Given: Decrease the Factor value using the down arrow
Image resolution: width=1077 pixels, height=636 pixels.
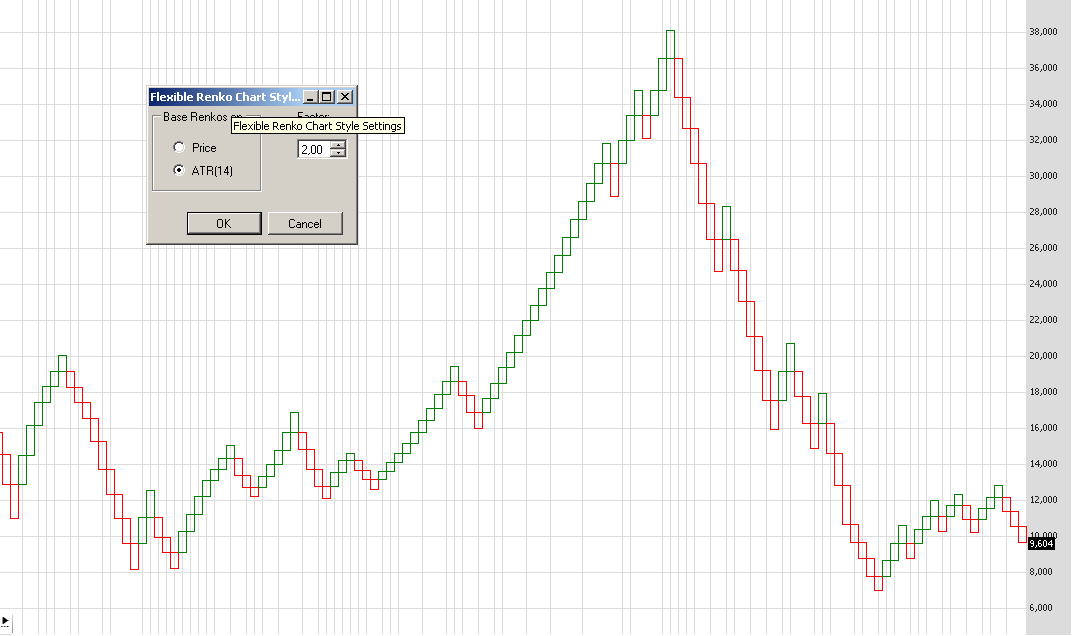Looking at the screenshot, I should coord(338,153).
